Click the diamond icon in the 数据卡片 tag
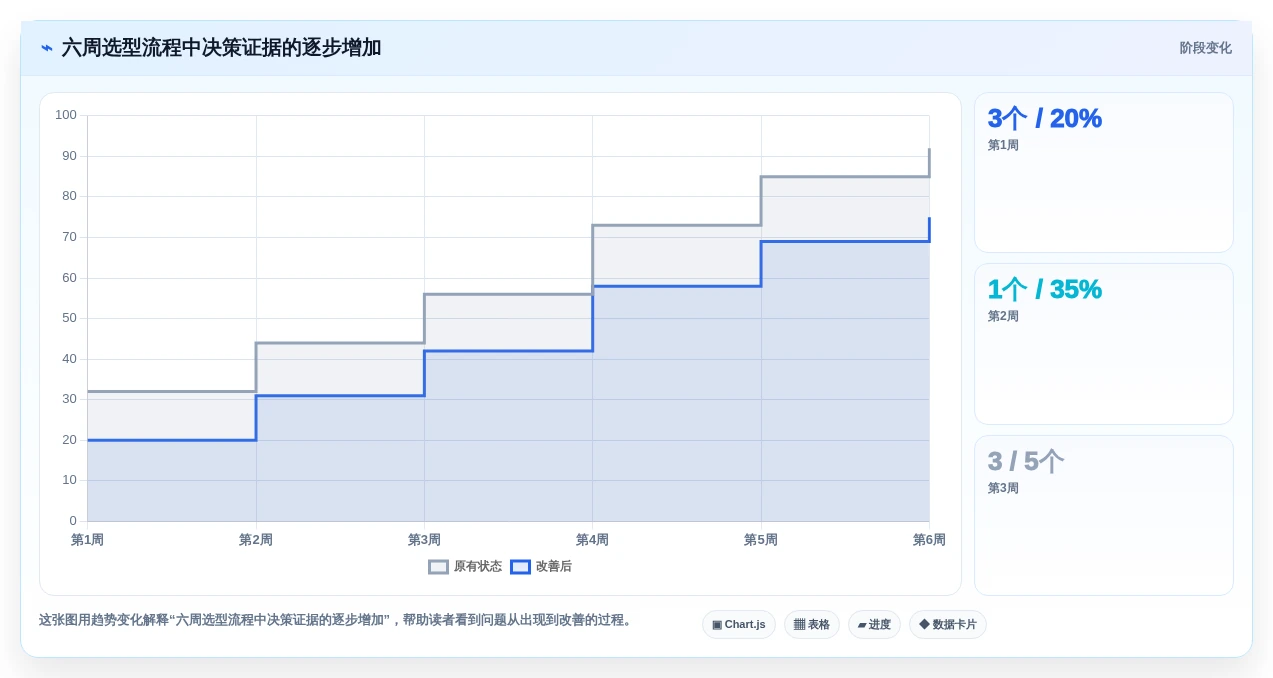 [x=924, y=625]
